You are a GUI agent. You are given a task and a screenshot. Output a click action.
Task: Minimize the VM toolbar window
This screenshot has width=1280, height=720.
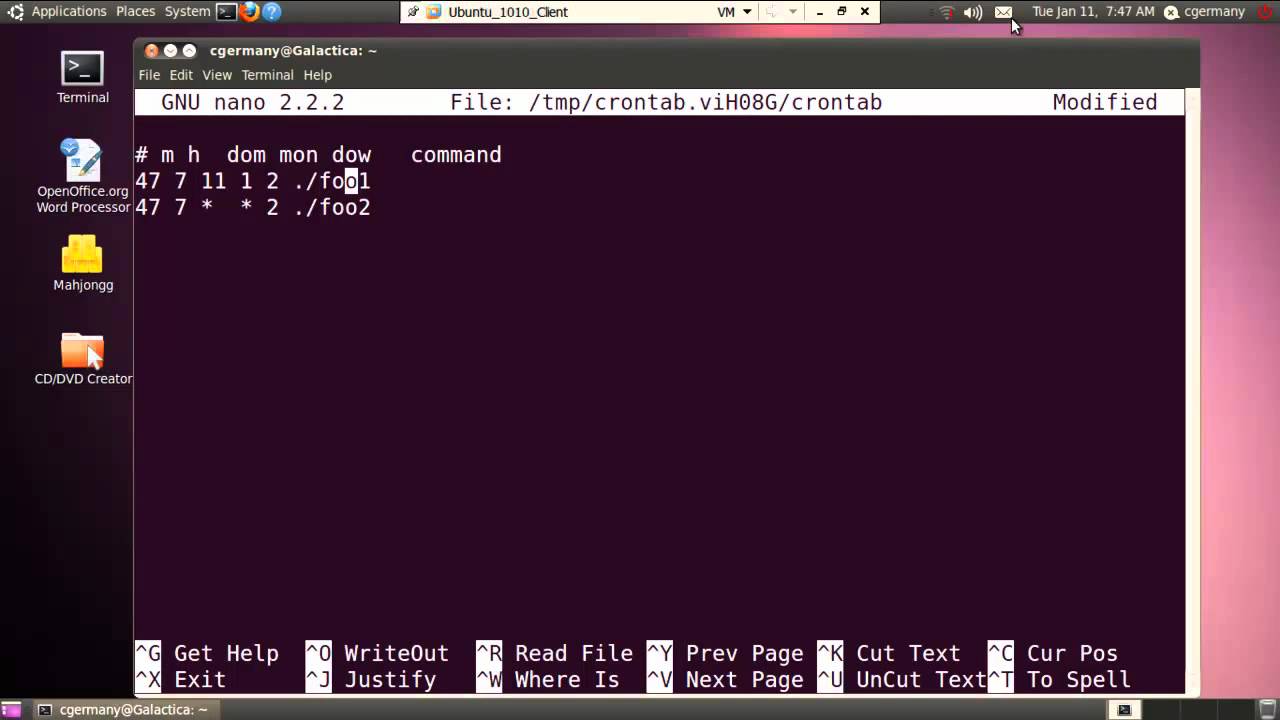point(819,12)
